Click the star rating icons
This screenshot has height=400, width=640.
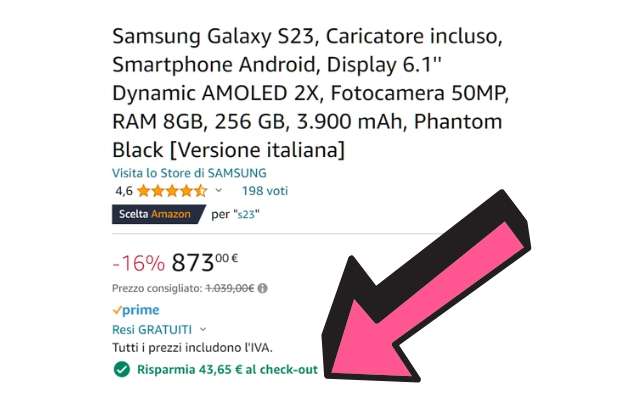click(171, 189)
